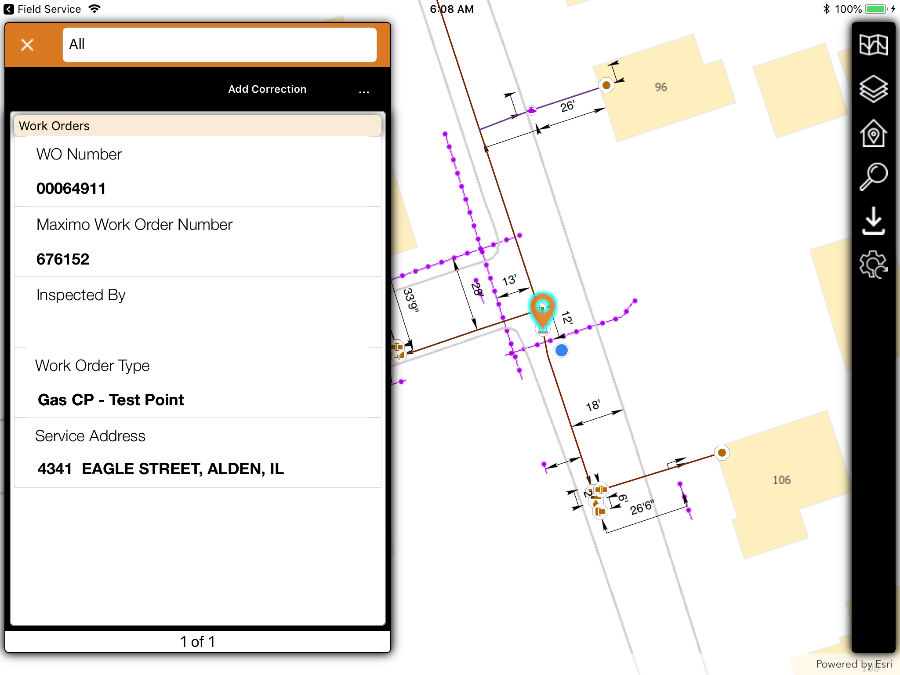Viewport: 900px width, 675px height.
Task: Click service address 4341 EAGLE STREET, ALDEN, IL
Action: (160, 469)
